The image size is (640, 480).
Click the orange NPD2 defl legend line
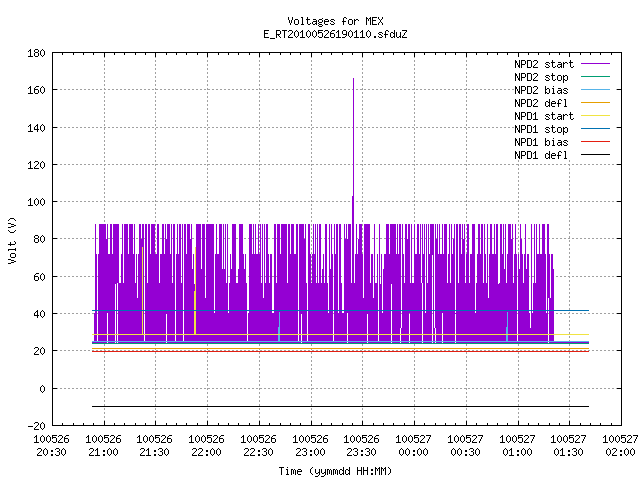[596, 103]
